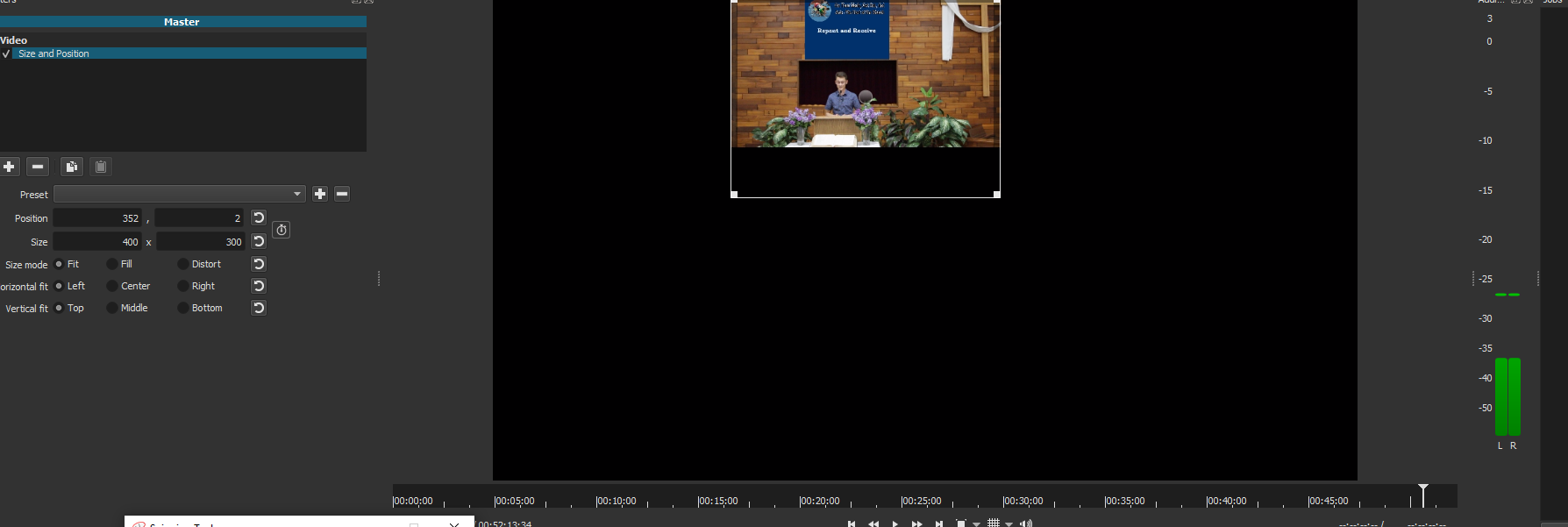Image resolution: width=1568 pixels, height=527 pixels.
Task: Toggle the zoom fit button
Action: (x=961, y=523)
